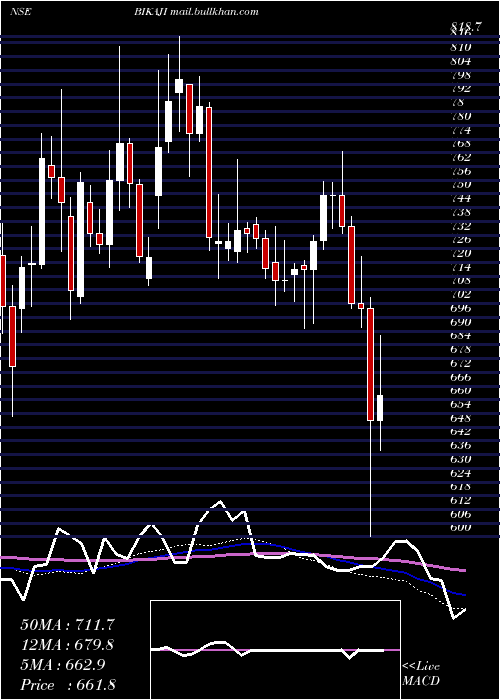
Task: Click the 810 price axis label
Action: [462, 46]
